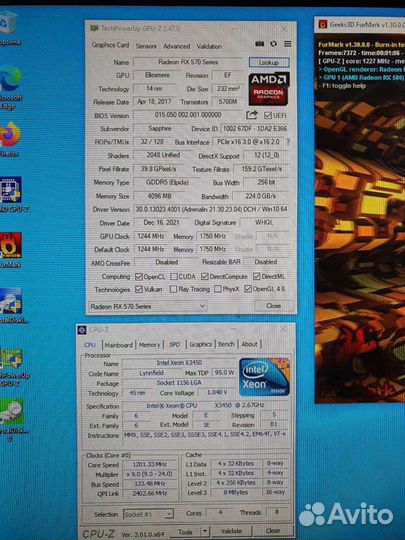The height and width of the screenshot is (540, 405).
Task: Click the Lookup button in GPU-Z
Action: coord(269,62)
